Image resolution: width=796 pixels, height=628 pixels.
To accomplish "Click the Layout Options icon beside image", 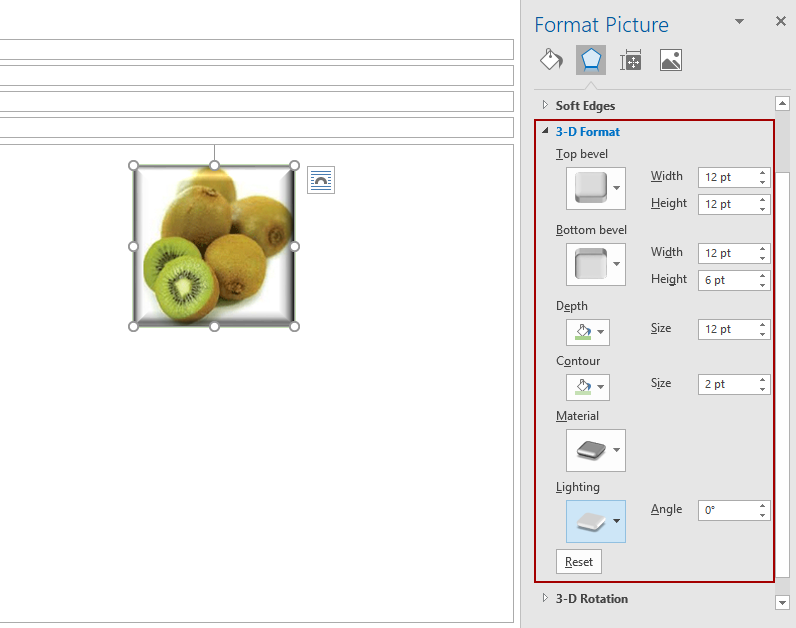I will tap(321, 180).
